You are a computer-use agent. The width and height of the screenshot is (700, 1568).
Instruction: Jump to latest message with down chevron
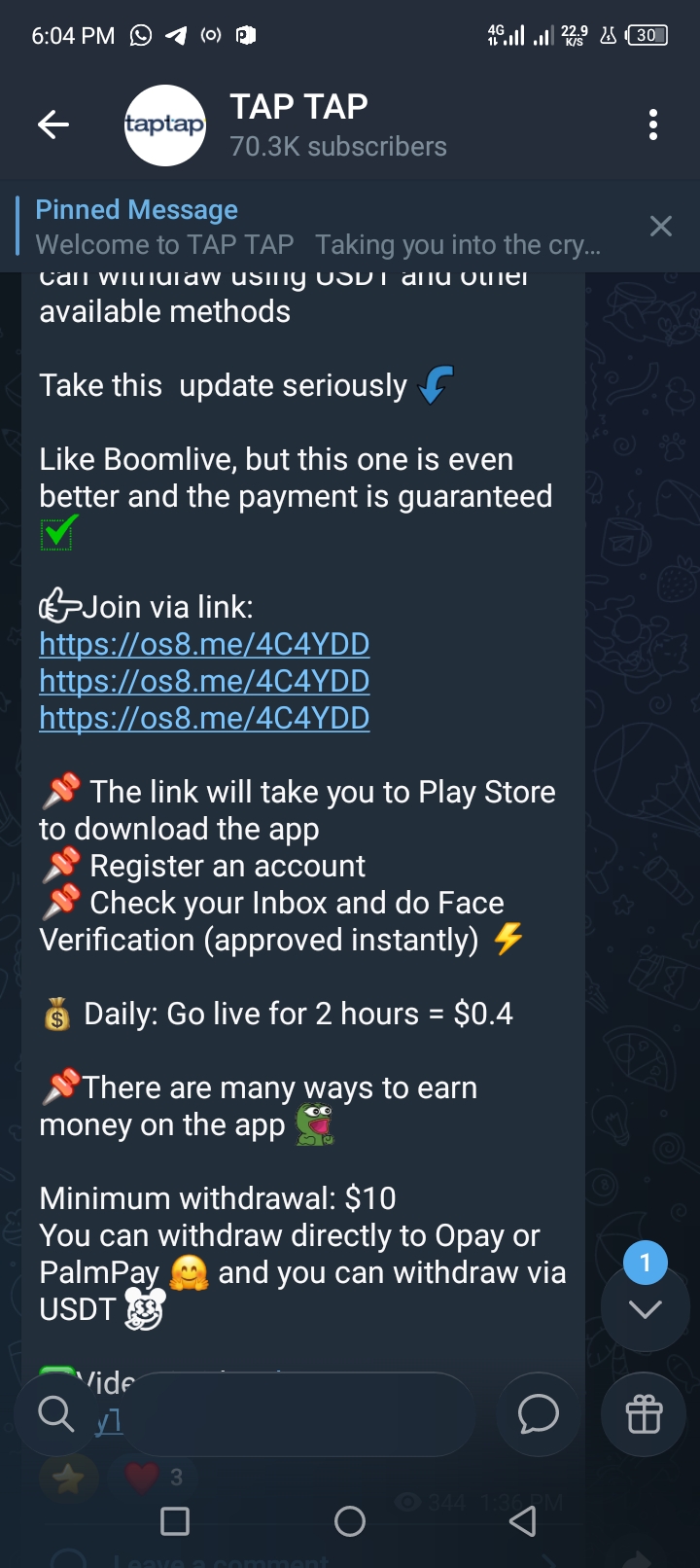645,1309
